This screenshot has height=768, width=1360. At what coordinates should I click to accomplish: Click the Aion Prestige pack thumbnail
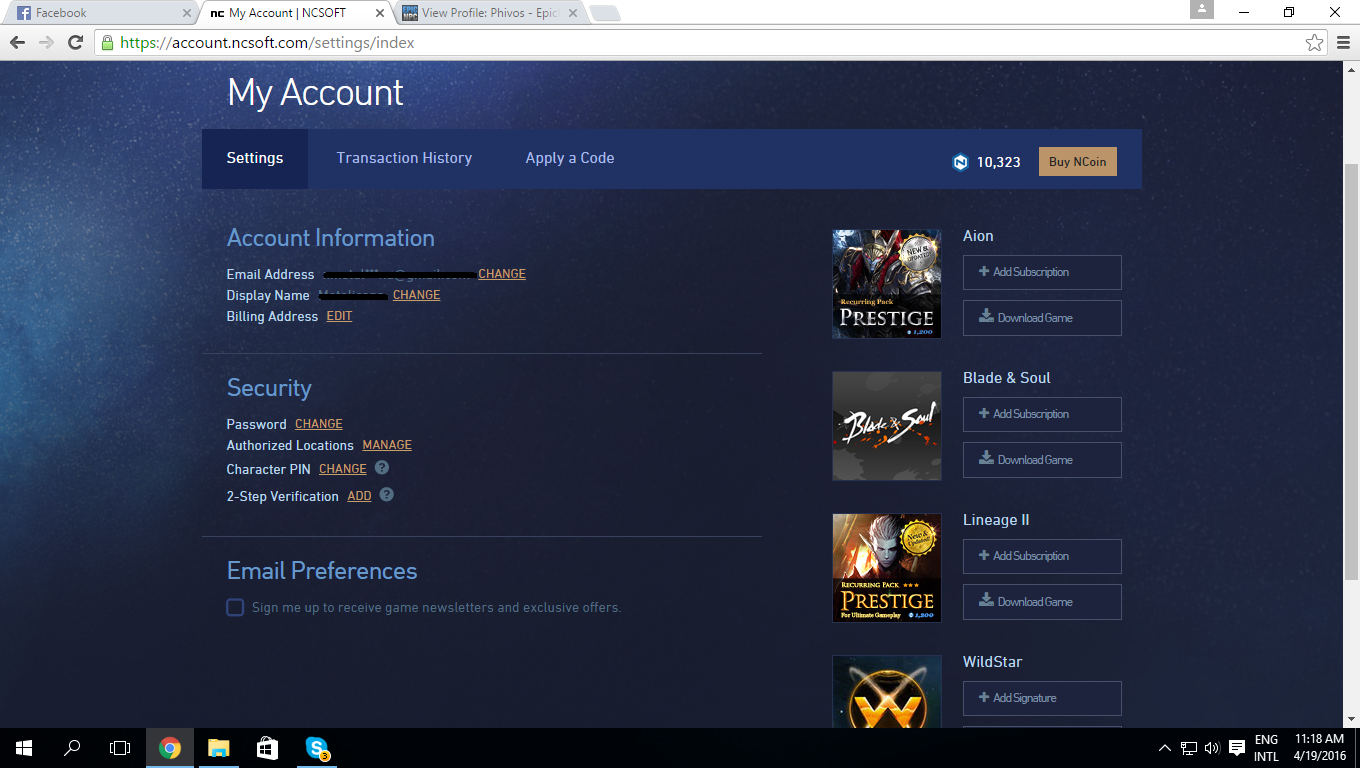pos(887,284)
